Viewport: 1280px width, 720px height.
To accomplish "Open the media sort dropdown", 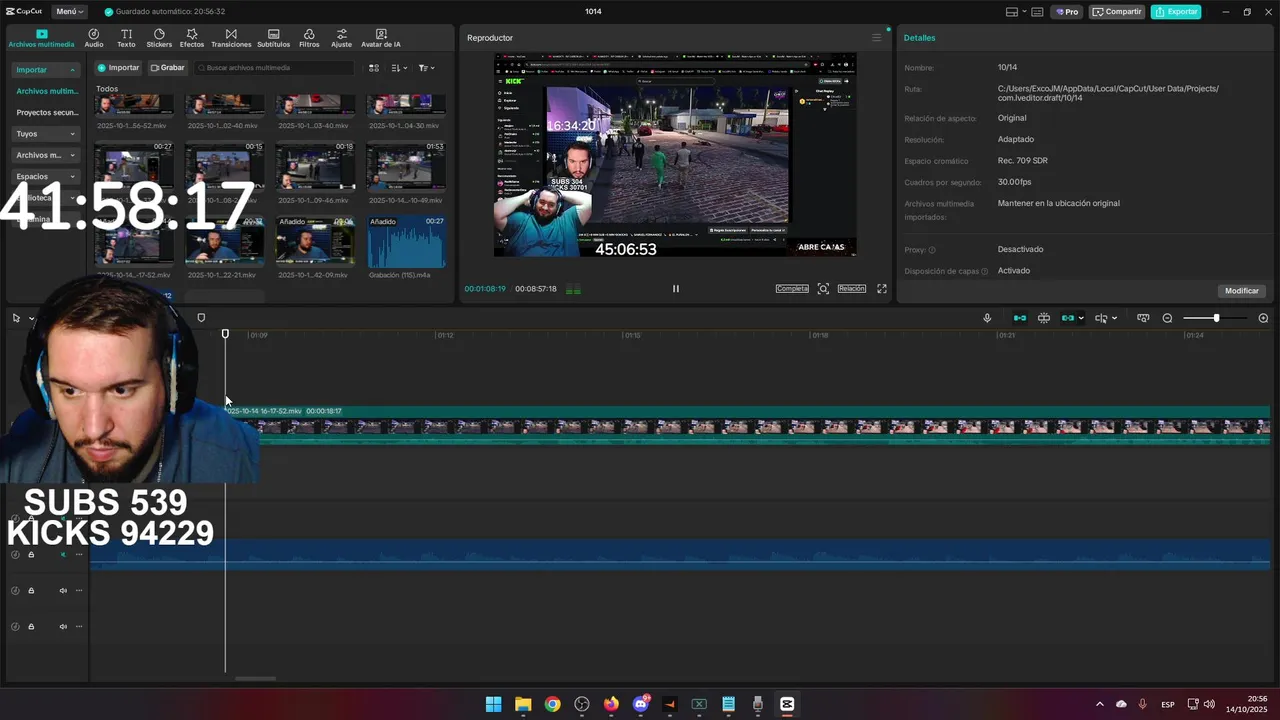I will pyautogui.click(x=399, y=68).
